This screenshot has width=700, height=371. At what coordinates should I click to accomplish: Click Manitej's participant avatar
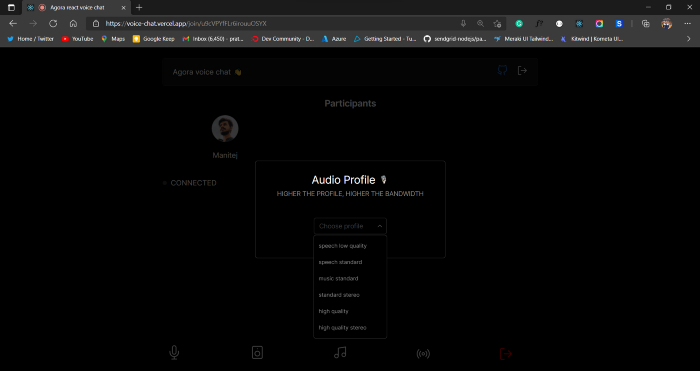tap(225, 129)
